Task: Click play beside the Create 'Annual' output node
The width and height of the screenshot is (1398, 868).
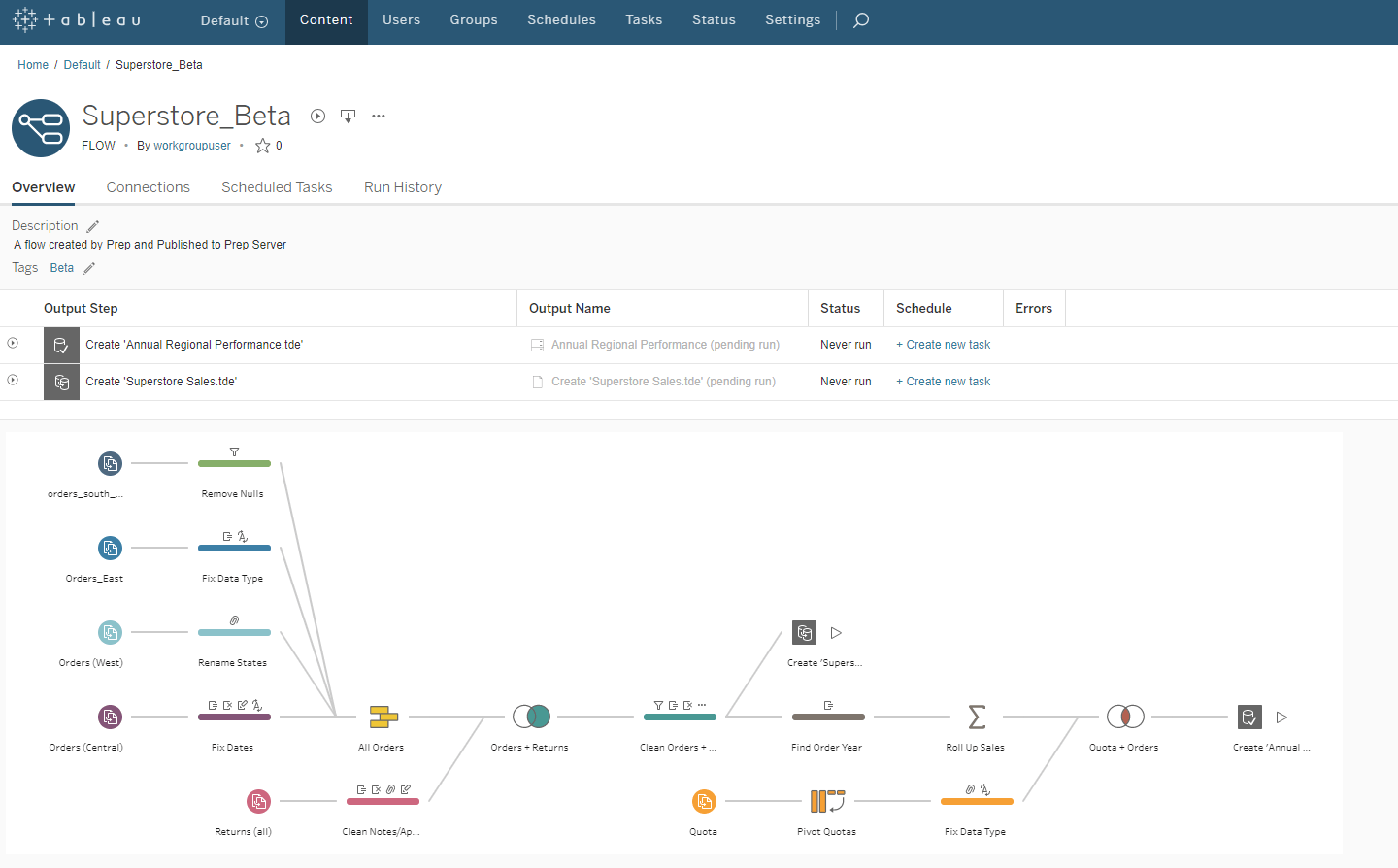Action: (x=1281, y=718)
